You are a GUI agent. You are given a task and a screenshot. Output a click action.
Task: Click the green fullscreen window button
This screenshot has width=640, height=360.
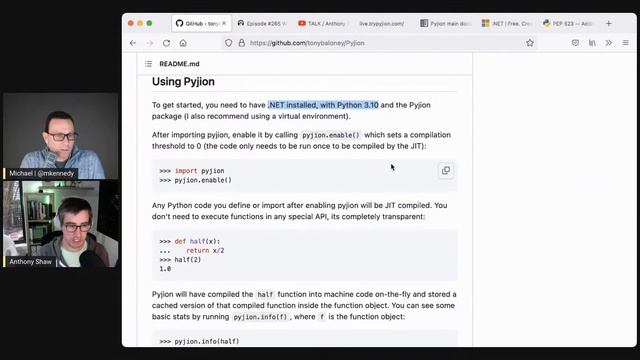[149, 23]
